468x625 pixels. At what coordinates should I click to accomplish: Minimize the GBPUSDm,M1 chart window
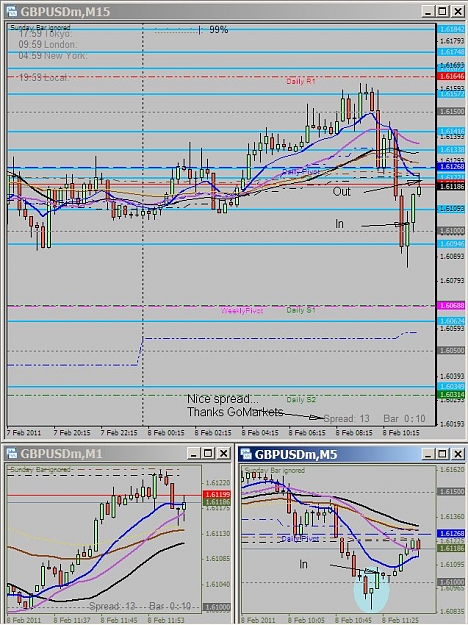pyautogui.click(x=193, y=453)
